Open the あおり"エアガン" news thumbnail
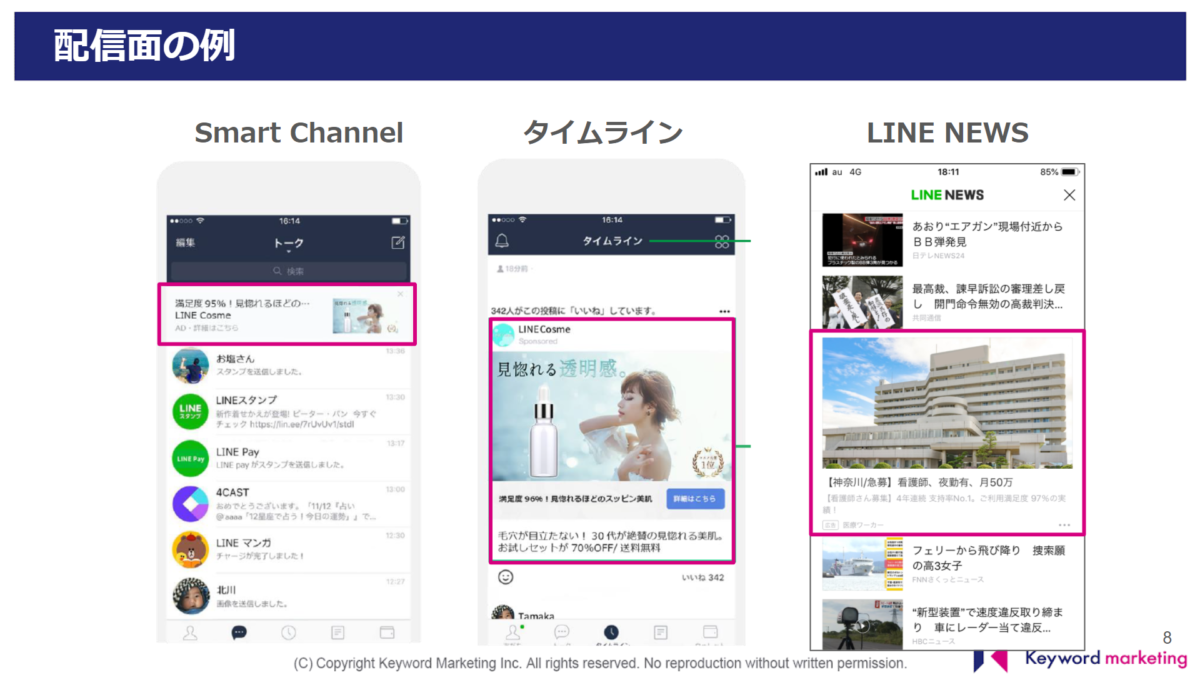 click(x=862, y=240)
